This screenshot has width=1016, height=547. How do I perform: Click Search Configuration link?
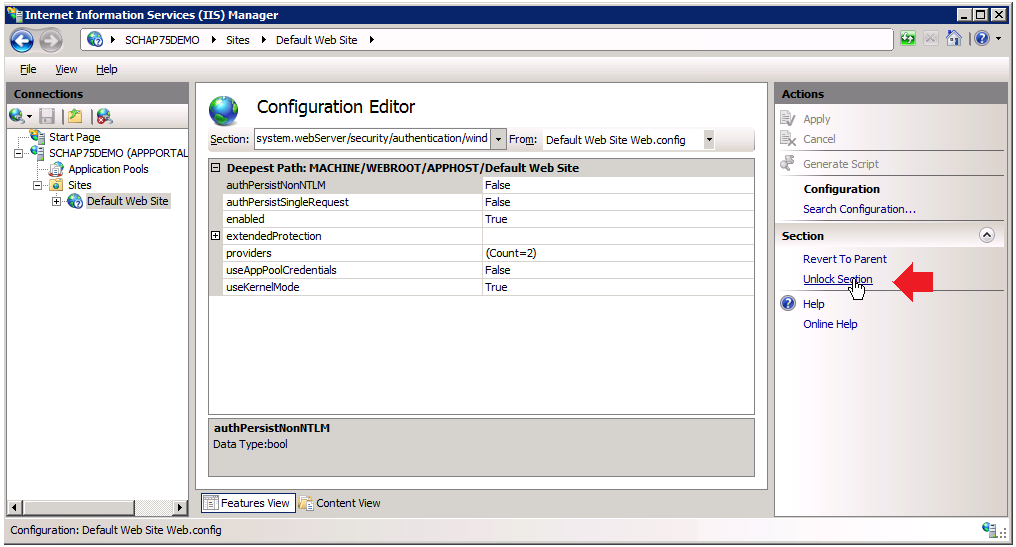tap(859, 209)
